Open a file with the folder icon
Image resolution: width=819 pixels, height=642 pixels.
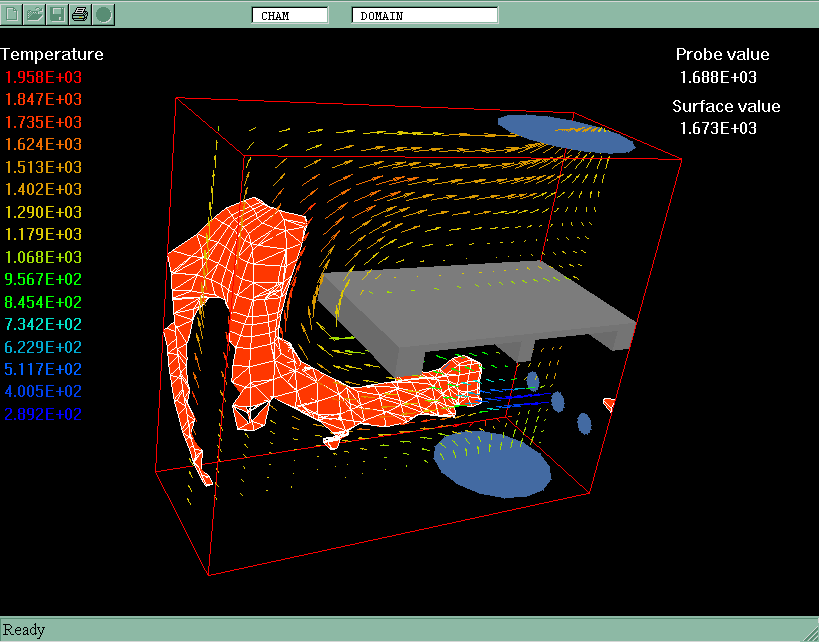tap(35, 14)
